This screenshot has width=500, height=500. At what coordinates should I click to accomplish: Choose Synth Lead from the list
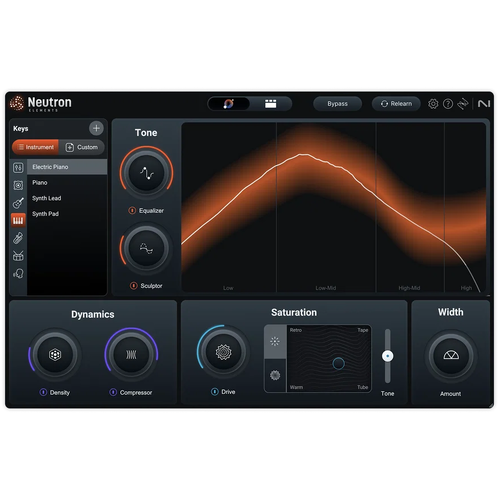67,198
